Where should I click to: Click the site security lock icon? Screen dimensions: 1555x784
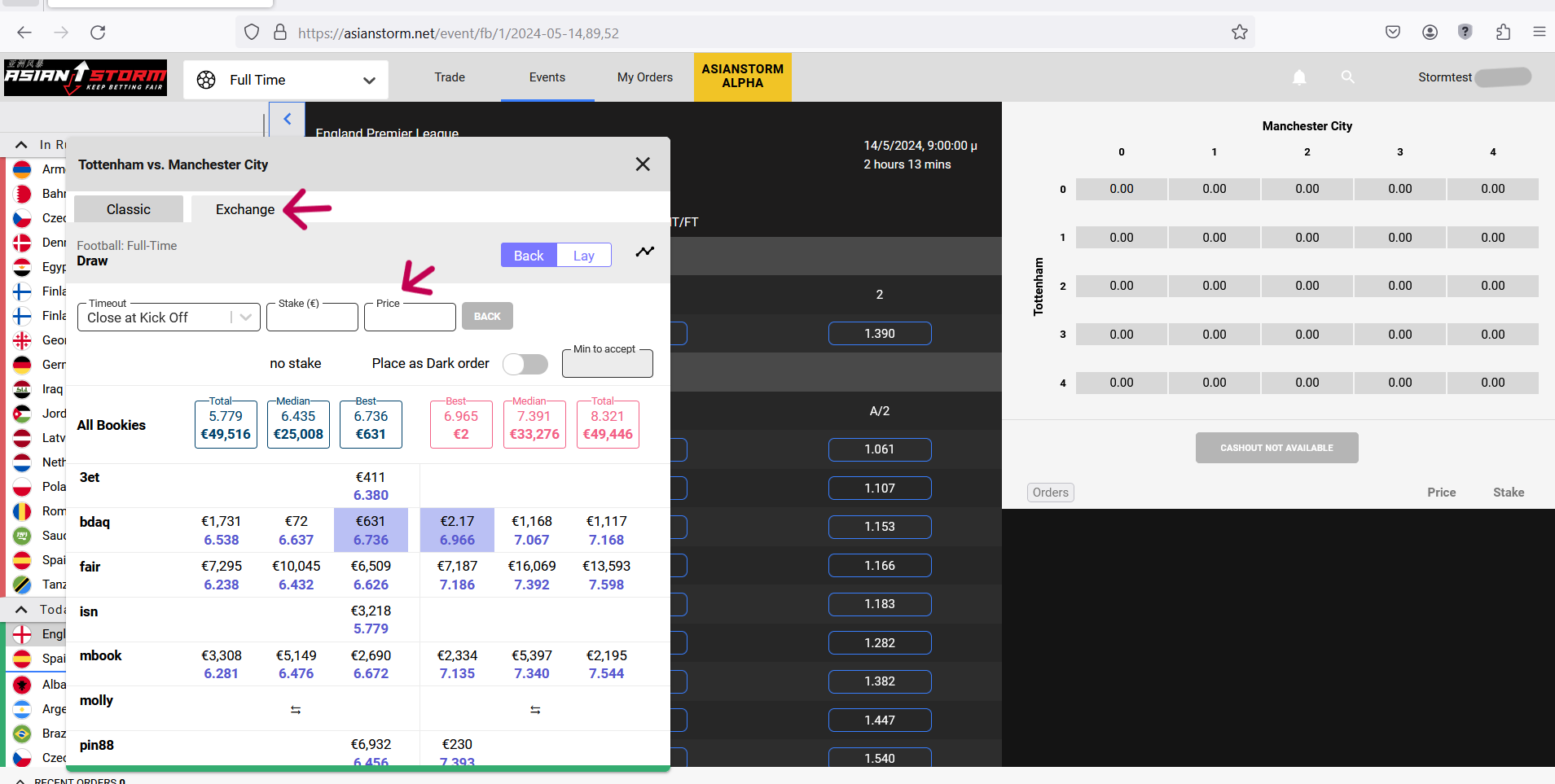point(280,33)
